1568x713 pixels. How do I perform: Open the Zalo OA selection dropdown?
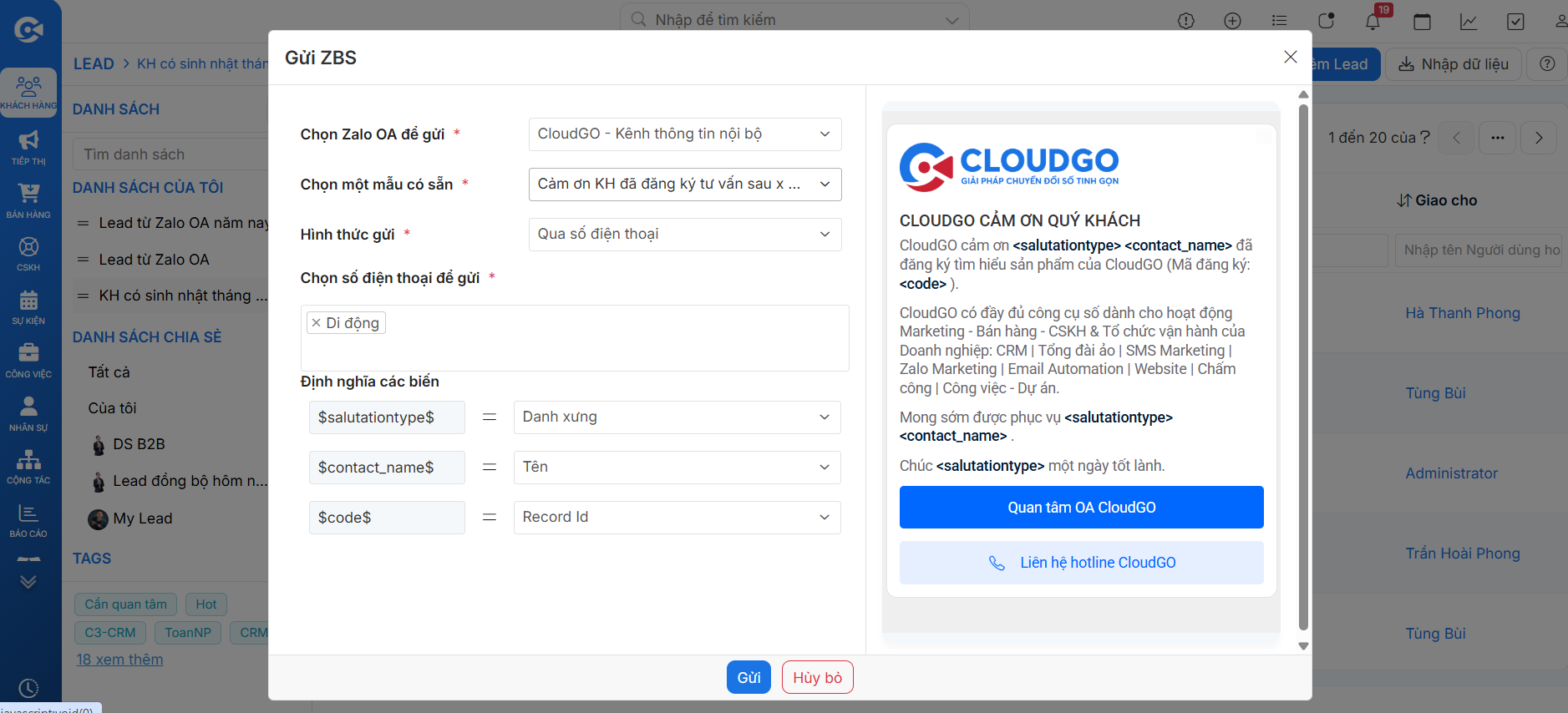click(685, 134)
